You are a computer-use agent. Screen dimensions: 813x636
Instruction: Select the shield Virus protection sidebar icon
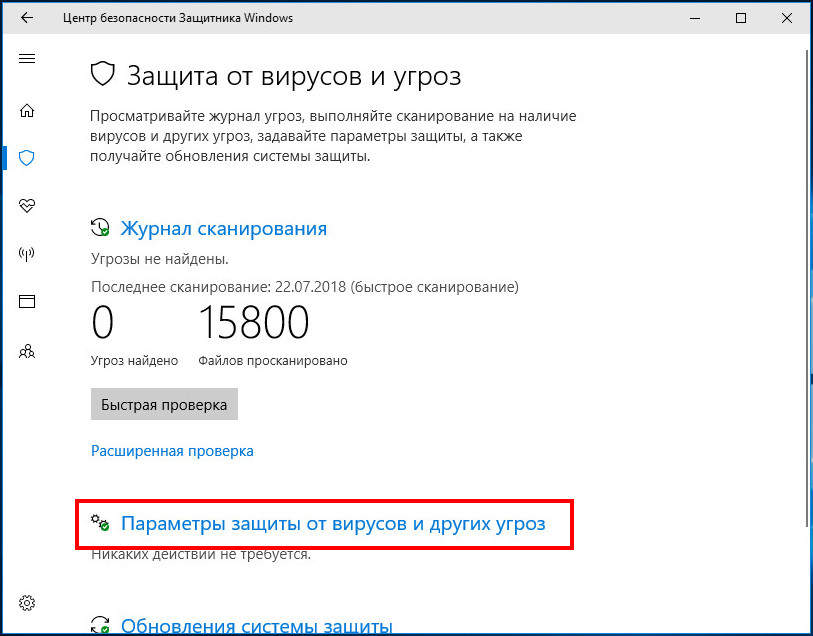[x=26, y=158]
